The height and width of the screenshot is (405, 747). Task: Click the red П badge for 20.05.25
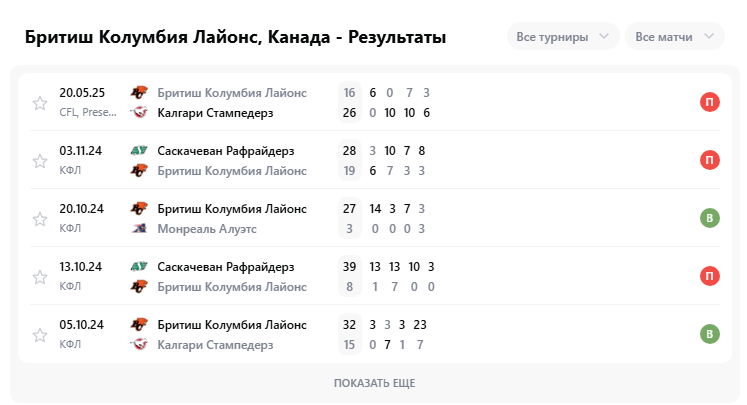[709, 102]
